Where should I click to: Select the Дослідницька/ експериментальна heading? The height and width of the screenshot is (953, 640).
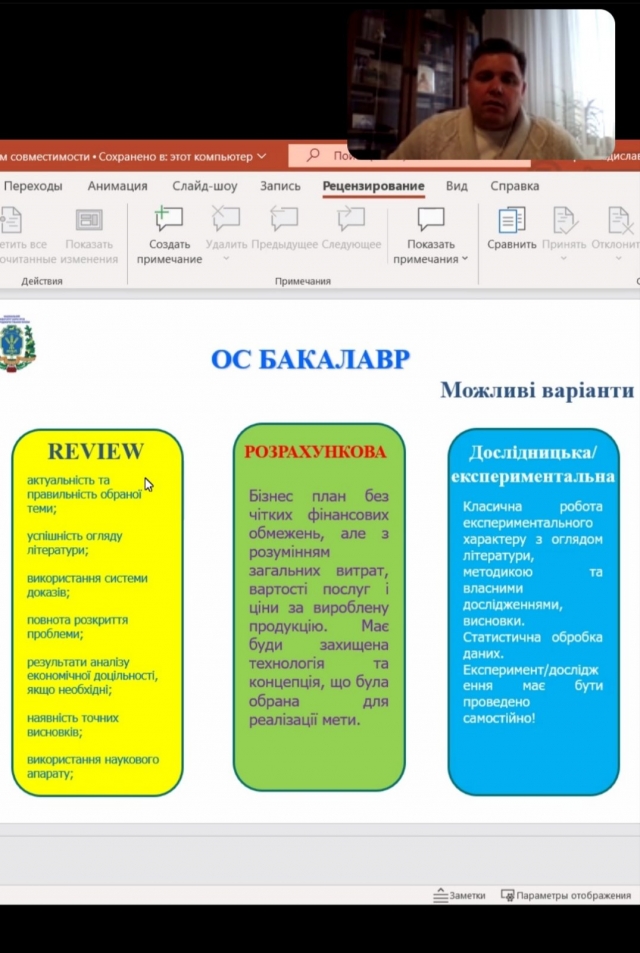(533, 464)
